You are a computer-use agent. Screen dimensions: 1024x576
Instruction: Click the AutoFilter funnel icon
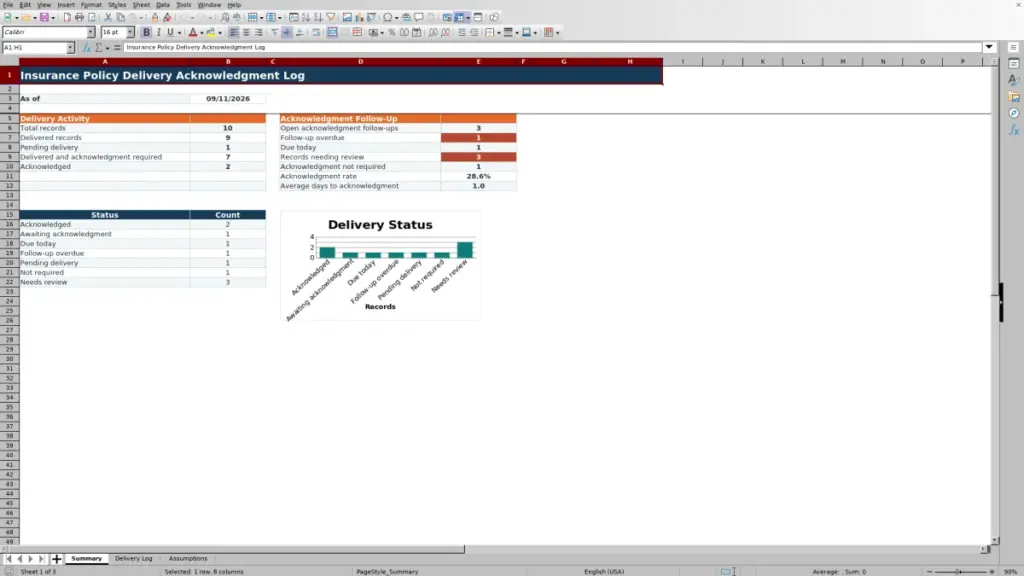click(x=331, y=18)
